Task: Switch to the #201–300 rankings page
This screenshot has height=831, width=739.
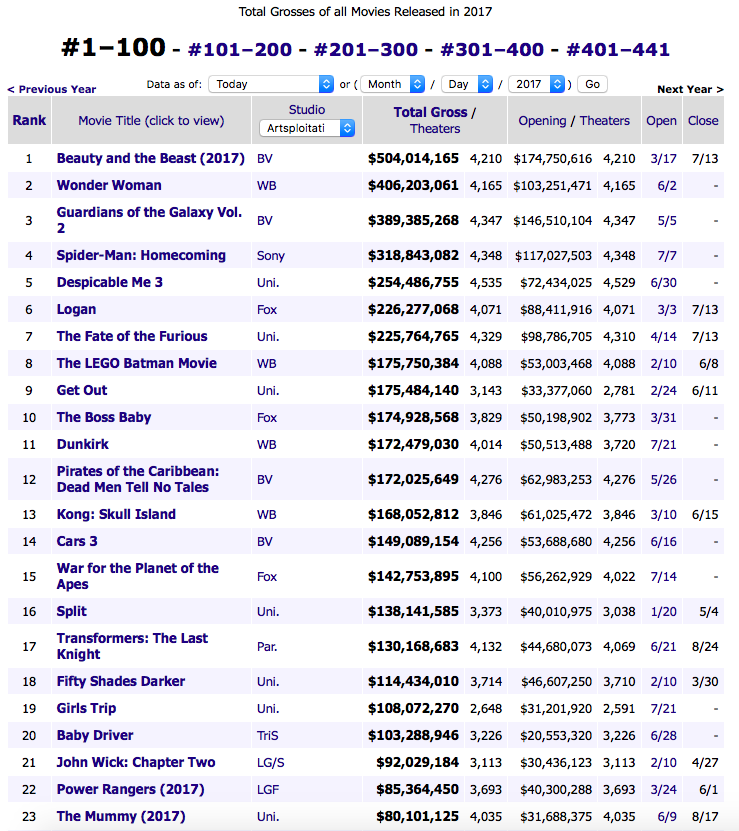Action: click(x=368, y=49)
